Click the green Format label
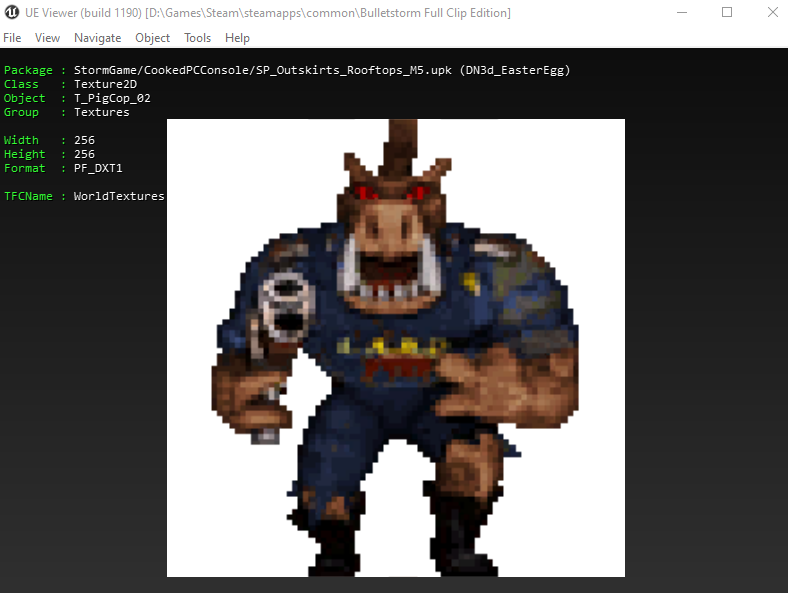Screen dimensions: 788x593 click(25, 168)
